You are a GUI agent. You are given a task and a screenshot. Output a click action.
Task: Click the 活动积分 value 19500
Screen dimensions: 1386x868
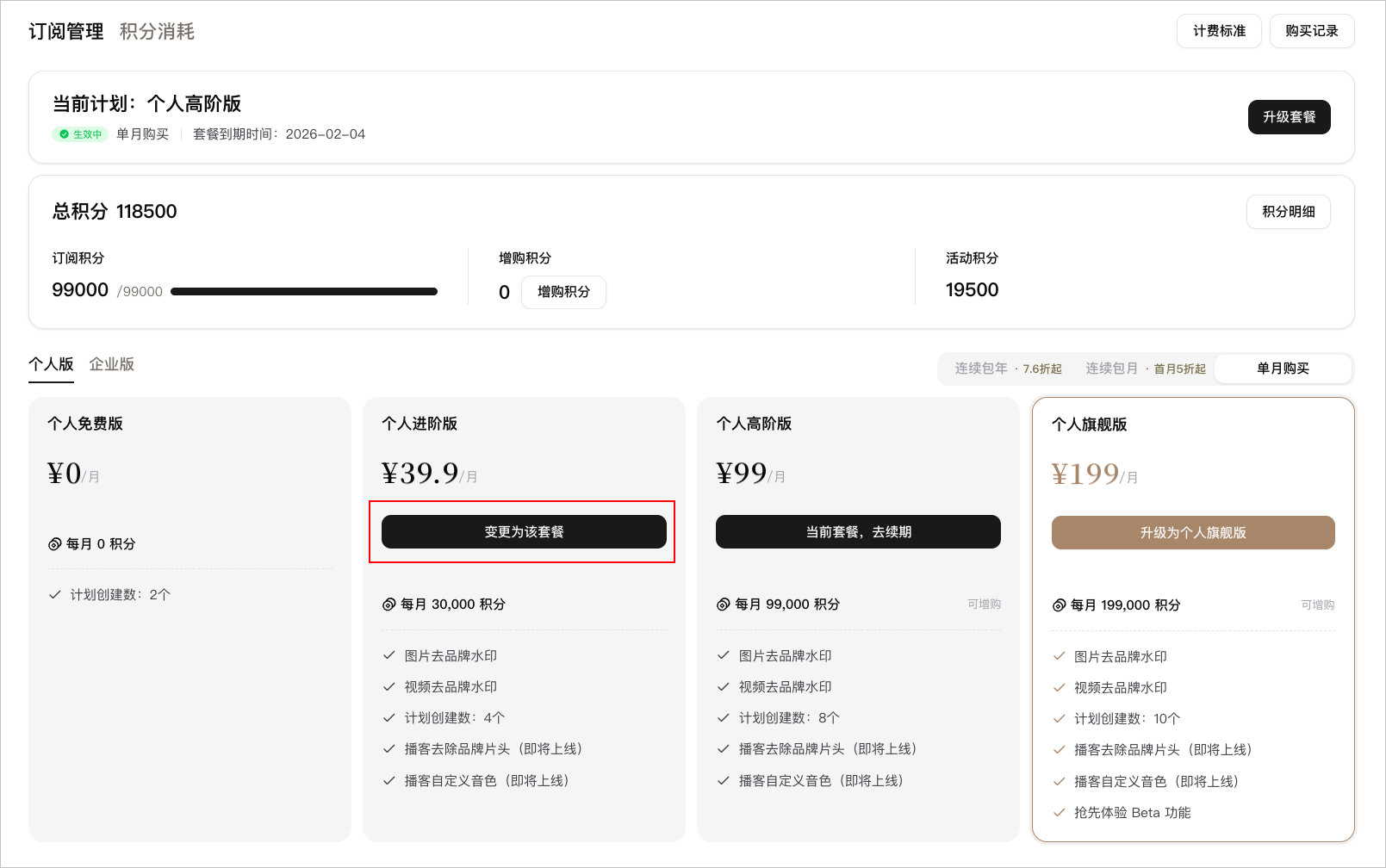(973, 290)
